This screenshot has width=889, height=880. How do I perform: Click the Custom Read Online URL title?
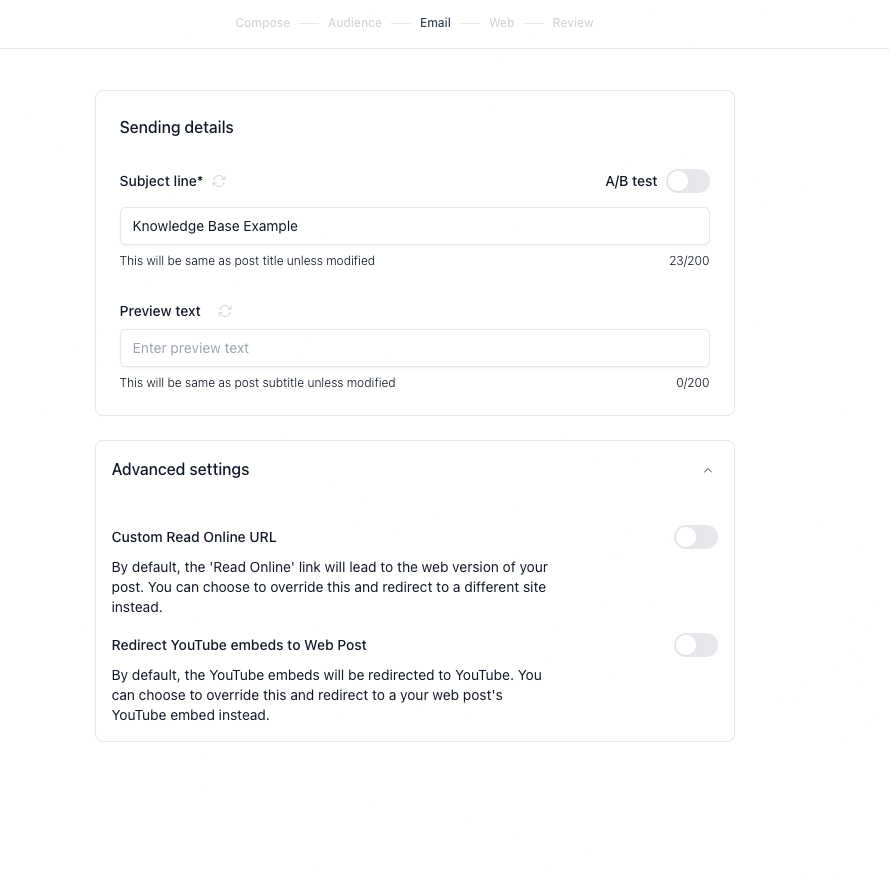[194, 537]
